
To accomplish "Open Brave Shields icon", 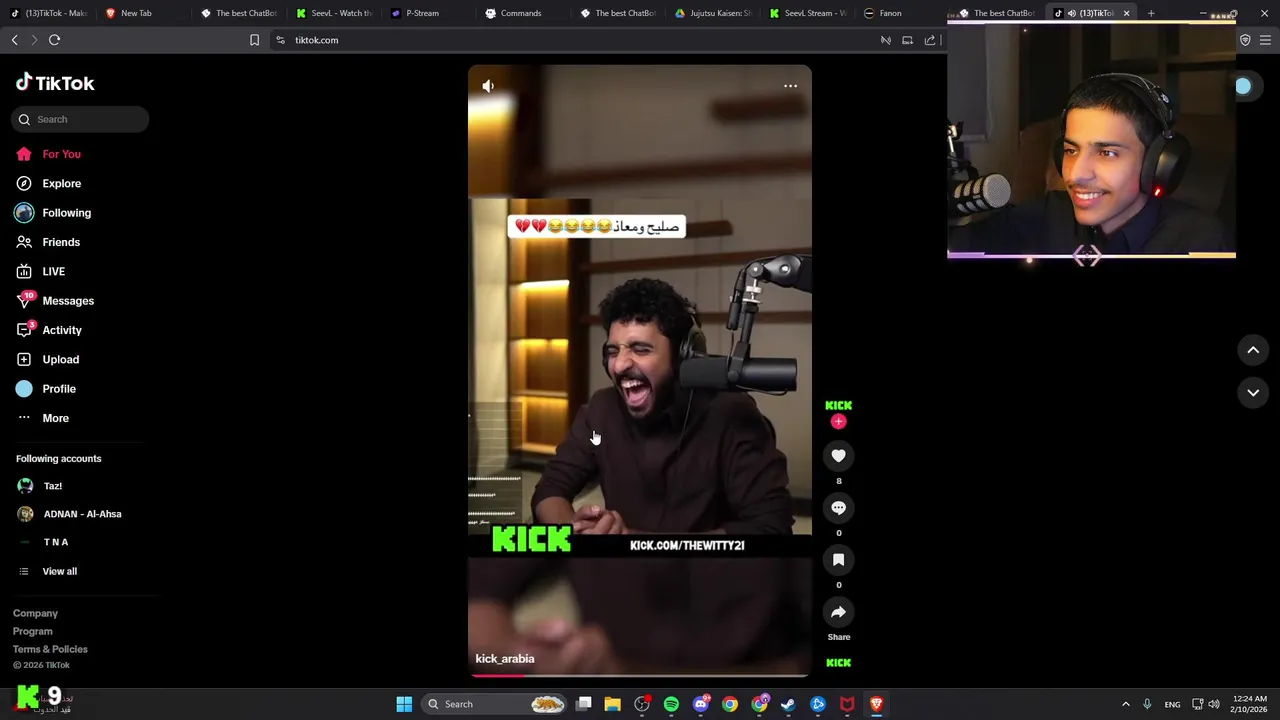I will (x=1245, y=40).
